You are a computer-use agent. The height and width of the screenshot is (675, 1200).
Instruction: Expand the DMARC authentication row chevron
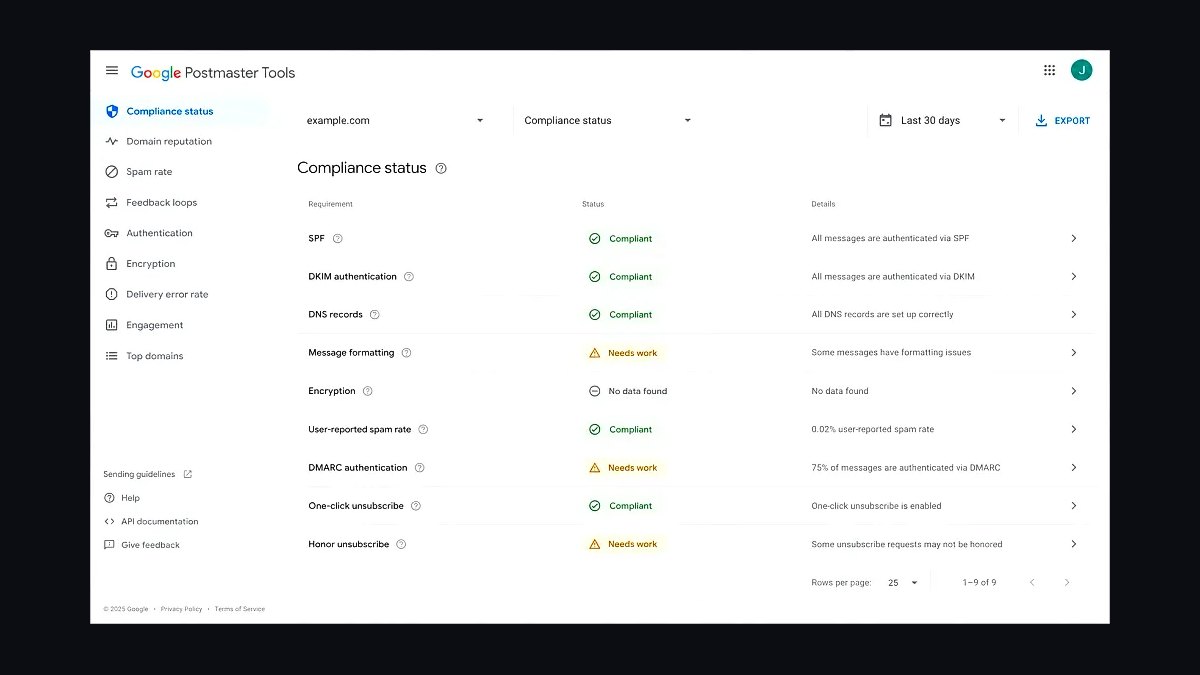(1074, 467)
